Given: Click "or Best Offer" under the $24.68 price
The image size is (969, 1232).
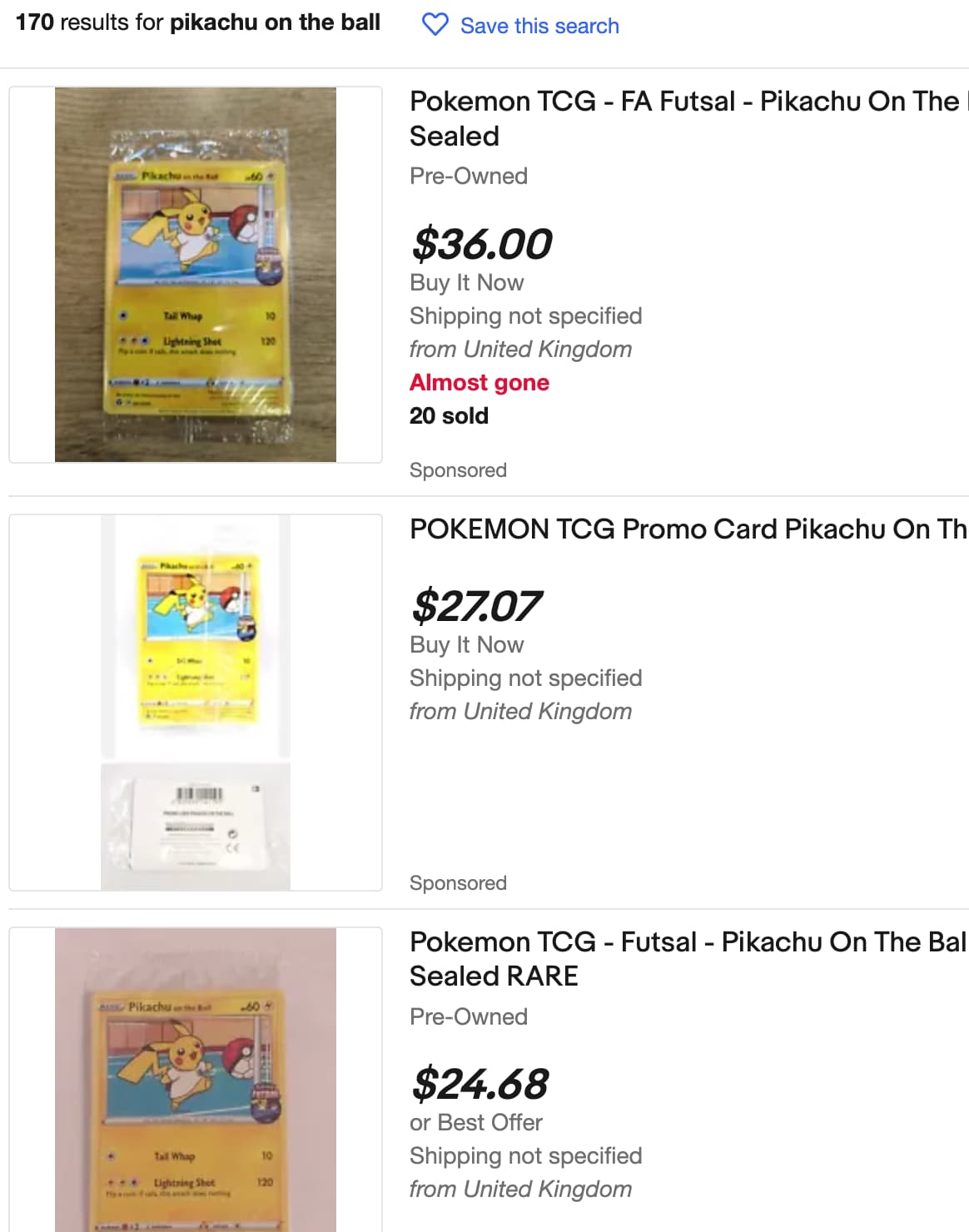Looking at the screenshot, I should click(x=475, y=1123).
